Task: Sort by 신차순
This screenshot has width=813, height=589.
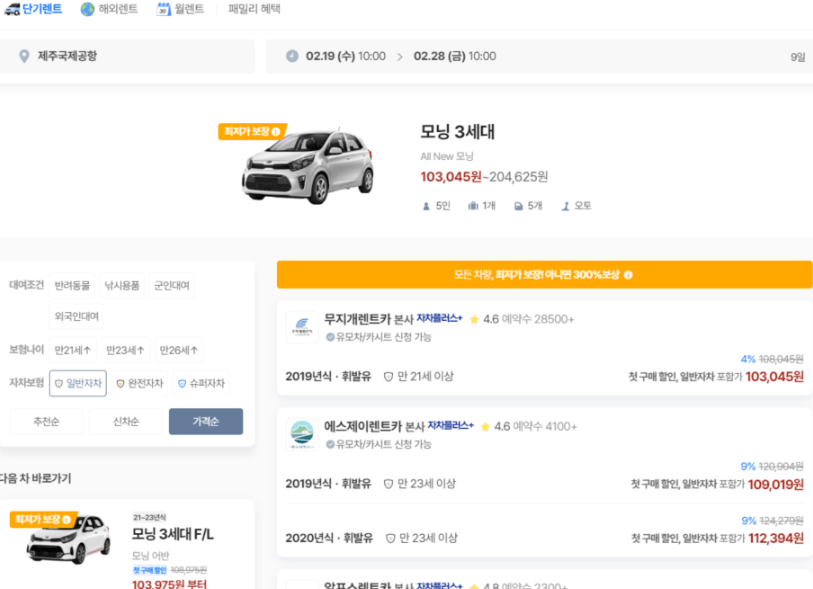Action: click(x=126, y=422)
